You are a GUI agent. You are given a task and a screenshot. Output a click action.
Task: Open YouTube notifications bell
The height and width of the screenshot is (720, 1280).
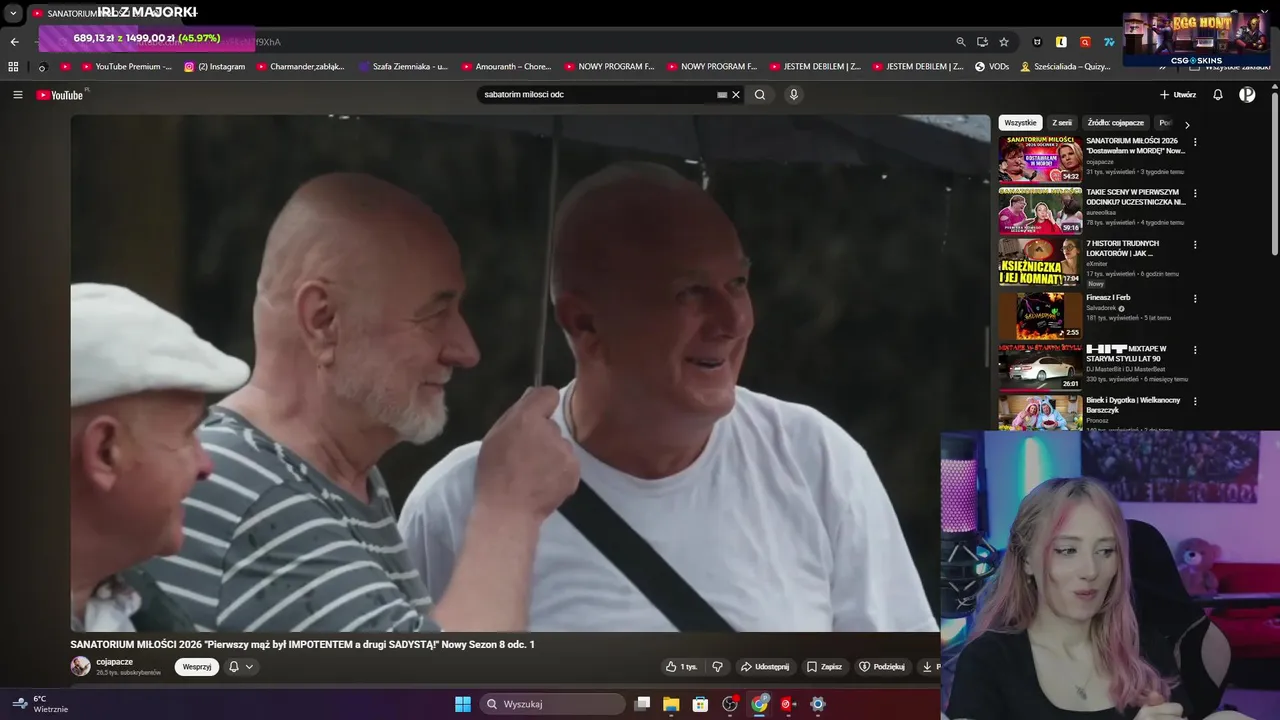1218,95
